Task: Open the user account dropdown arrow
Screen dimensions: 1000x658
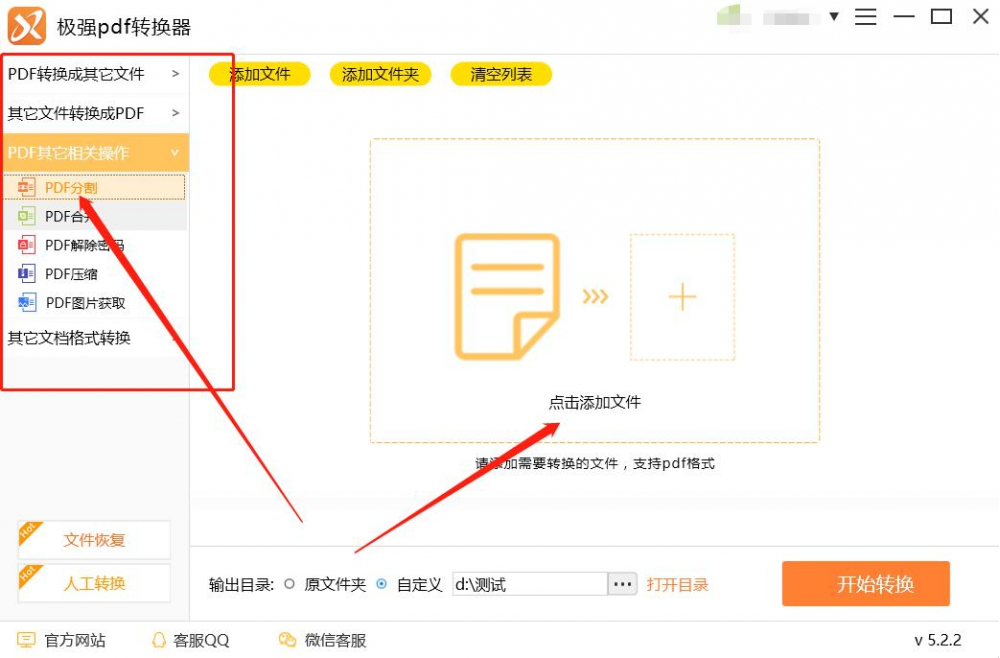Action: [x=834, y=17]
